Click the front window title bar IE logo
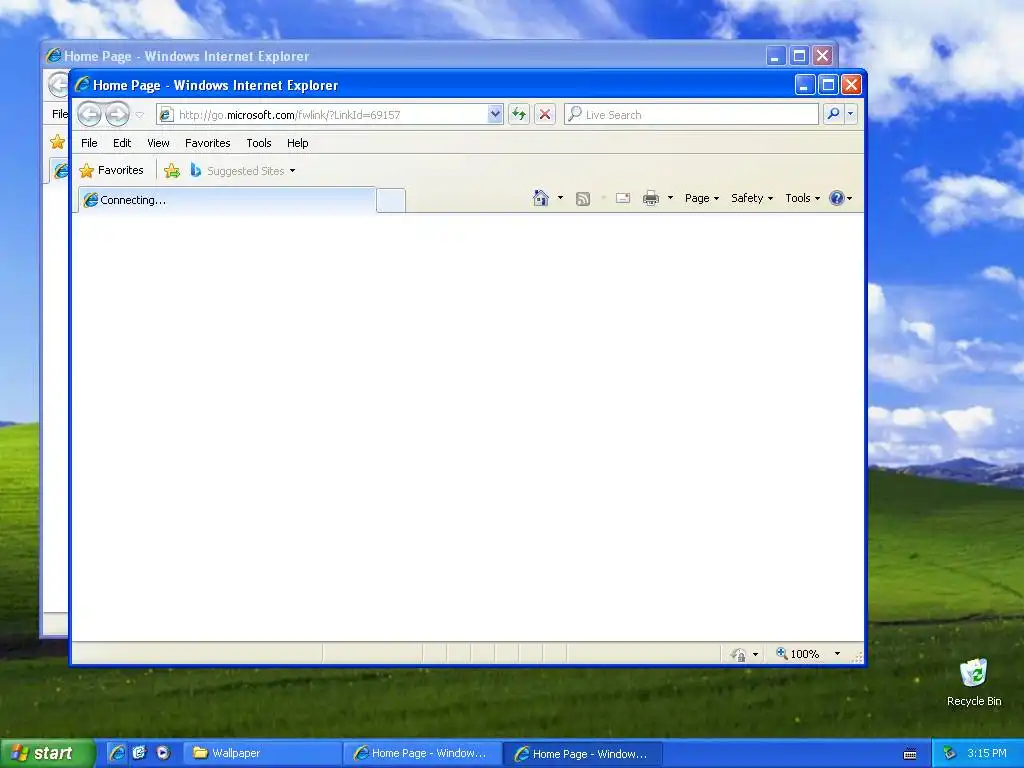This screenshot has height=768, width=1024. [x=82, y=84]
